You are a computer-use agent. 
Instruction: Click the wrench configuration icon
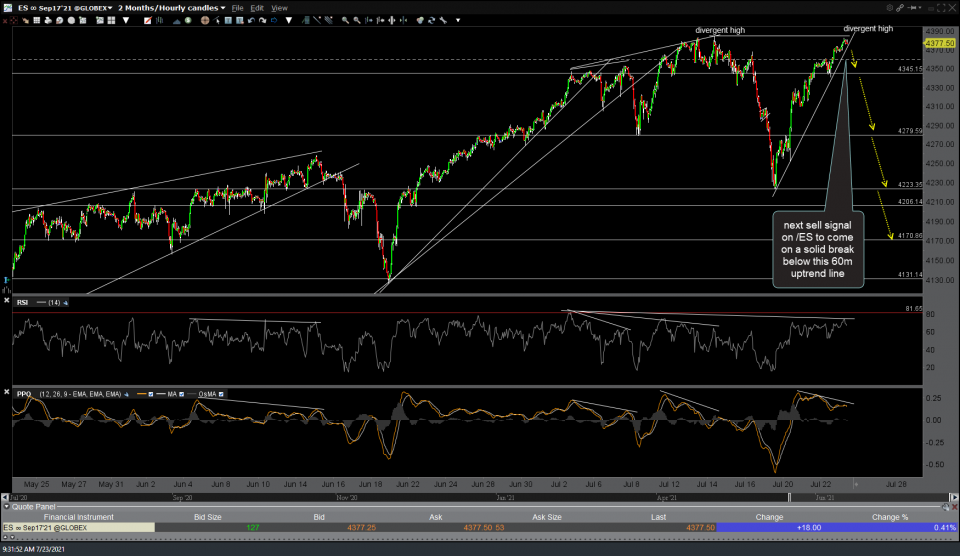point(443,20)
